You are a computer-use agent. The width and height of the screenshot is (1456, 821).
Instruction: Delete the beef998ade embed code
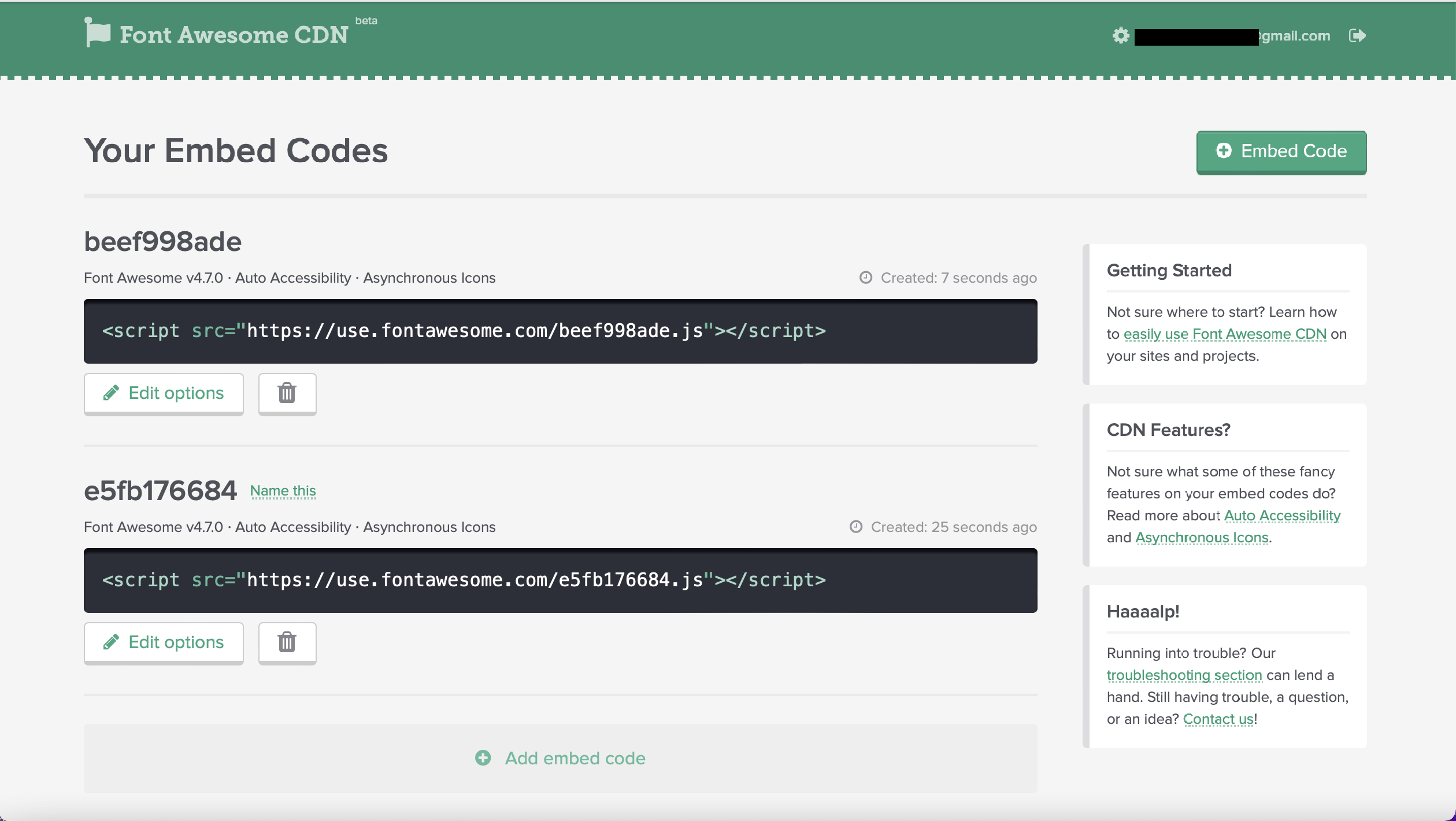(287, 393)
